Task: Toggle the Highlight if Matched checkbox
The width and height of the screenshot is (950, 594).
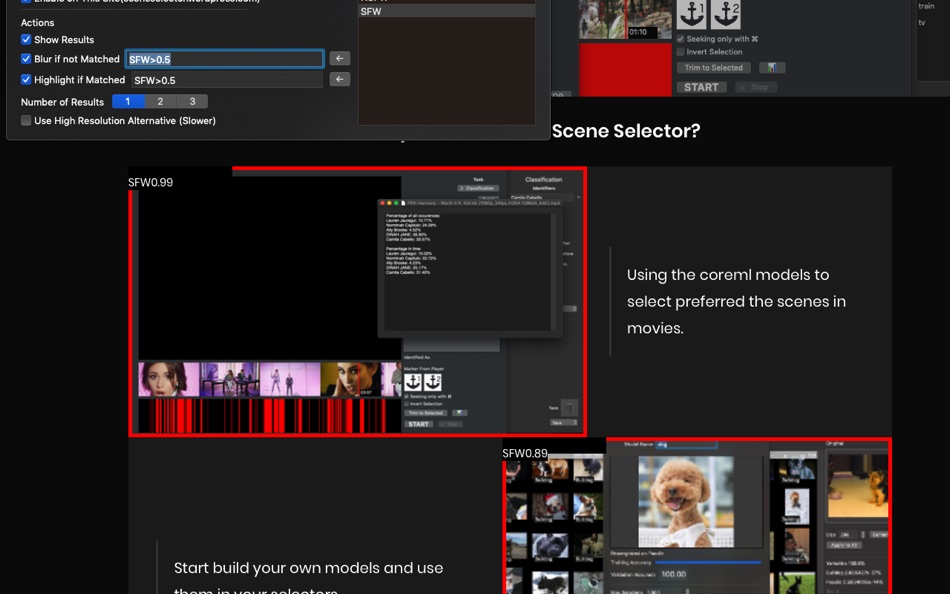Action: click(x=26, y=79)
